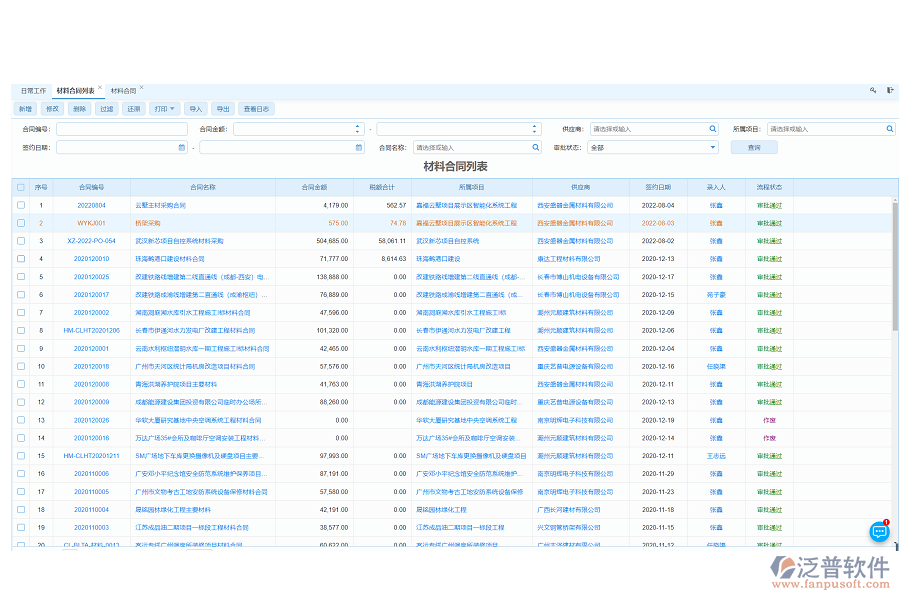Open the 审批状态 dropdown showing 全部

coord(654,147)
